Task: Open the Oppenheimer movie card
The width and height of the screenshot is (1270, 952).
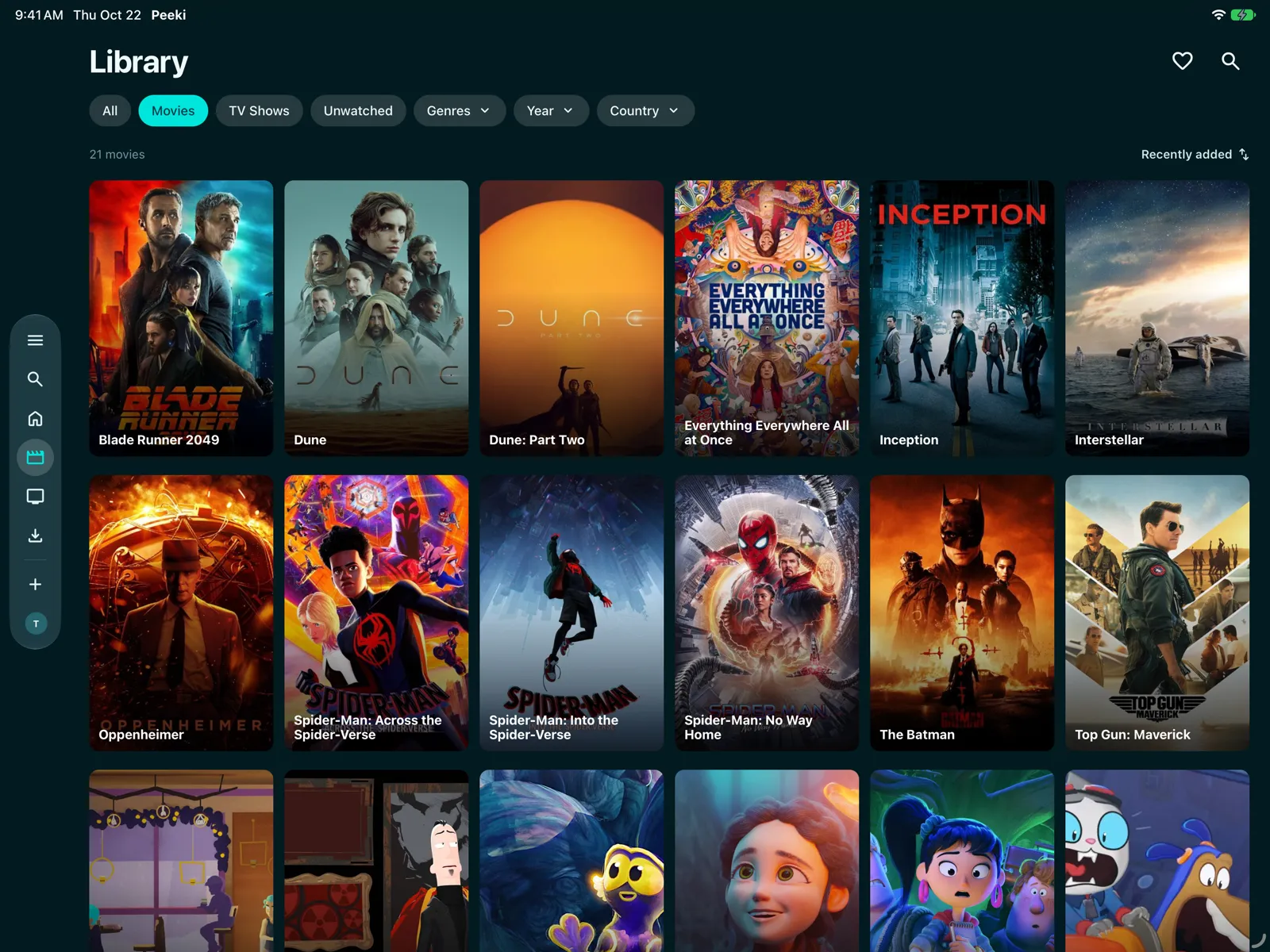Action: [x=181, y=613]
